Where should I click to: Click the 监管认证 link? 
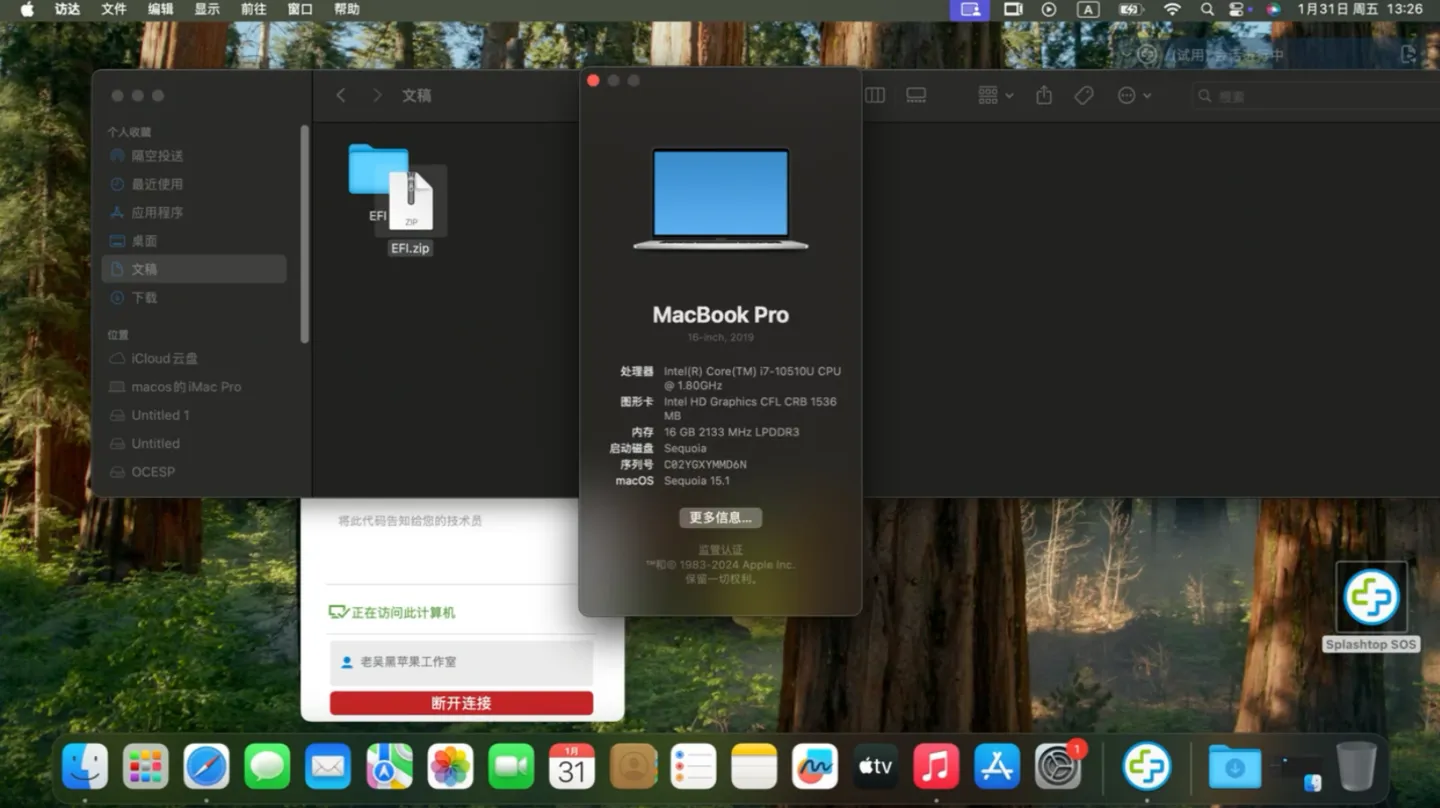720,549
